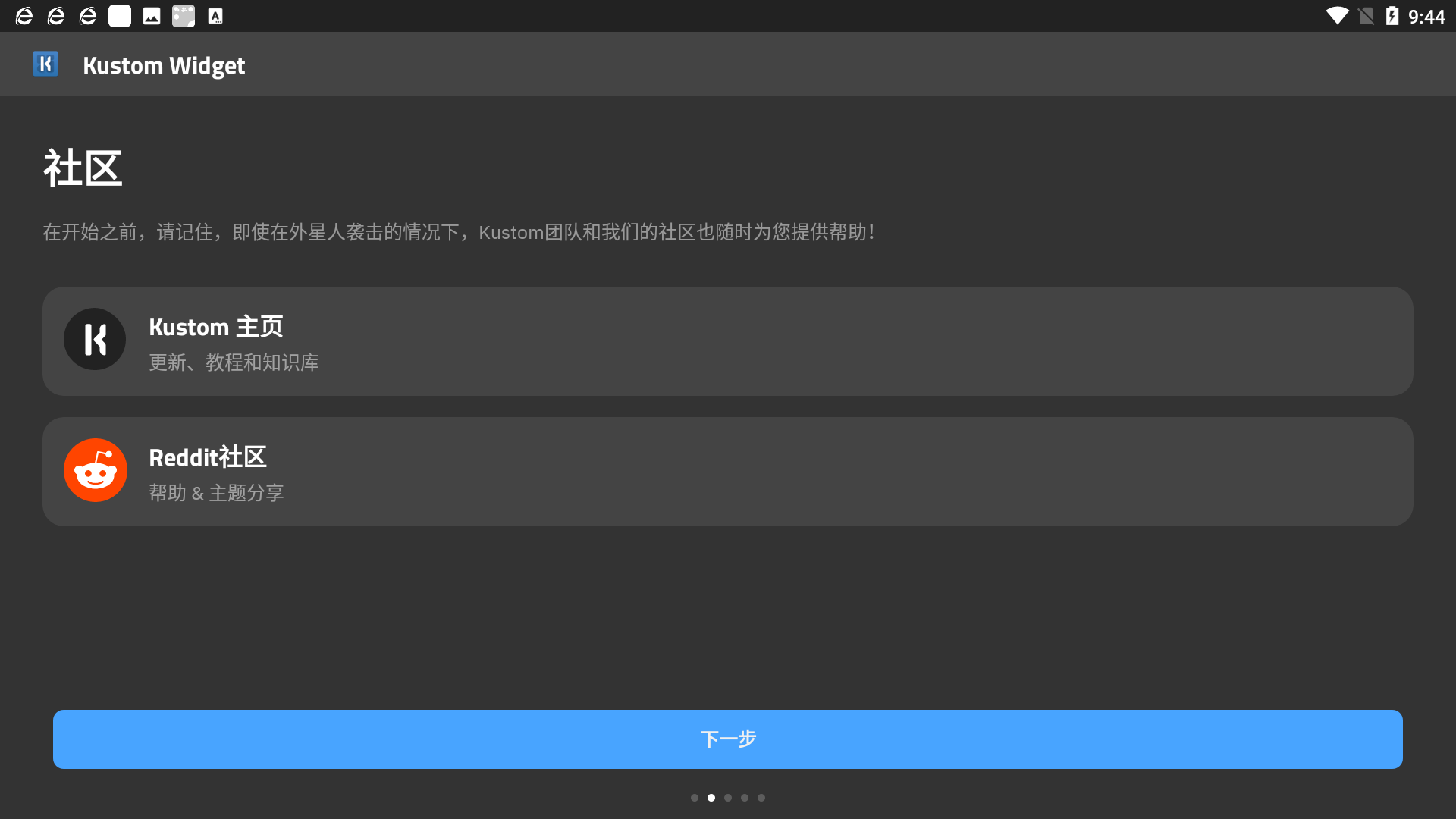Open the Kustom 主页 community link
Image resolution: width=1456 pixels, height=819 pixels.
click(x=728, y=340)
